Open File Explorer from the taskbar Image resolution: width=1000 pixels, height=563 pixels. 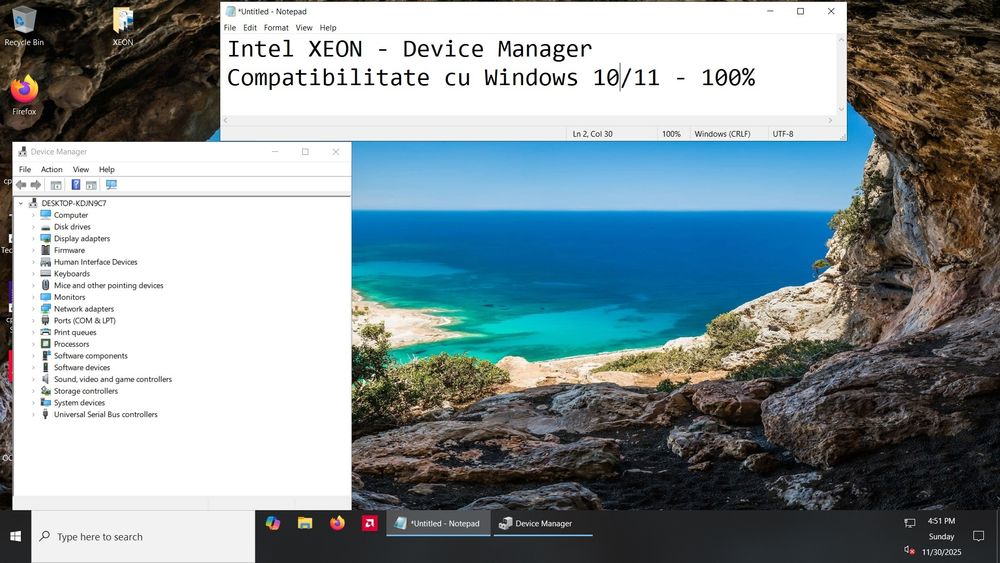[x=305, y=523]
